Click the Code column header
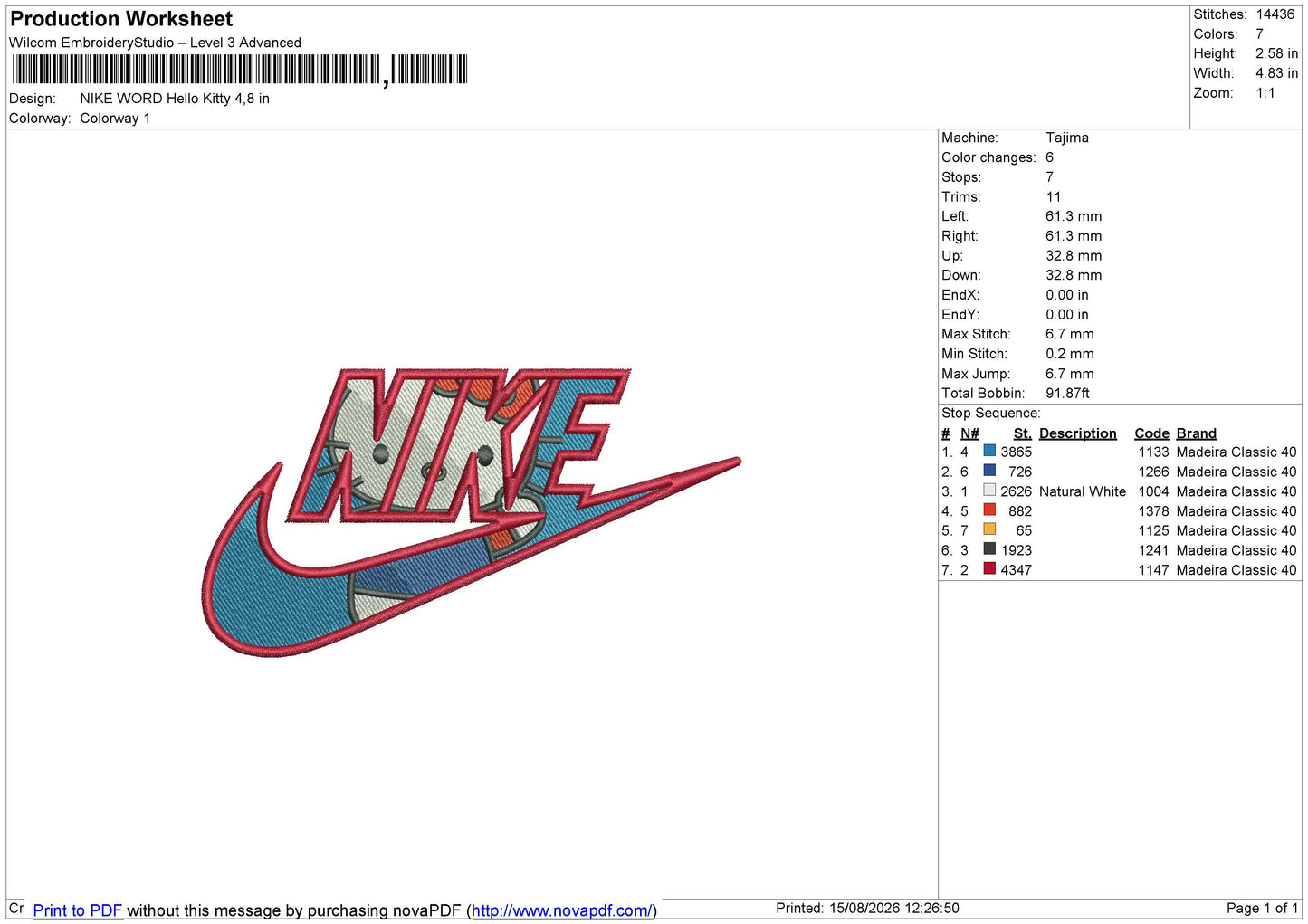Image resolution: width=1308 pixels, height=924 pixels. [1151, 433]
